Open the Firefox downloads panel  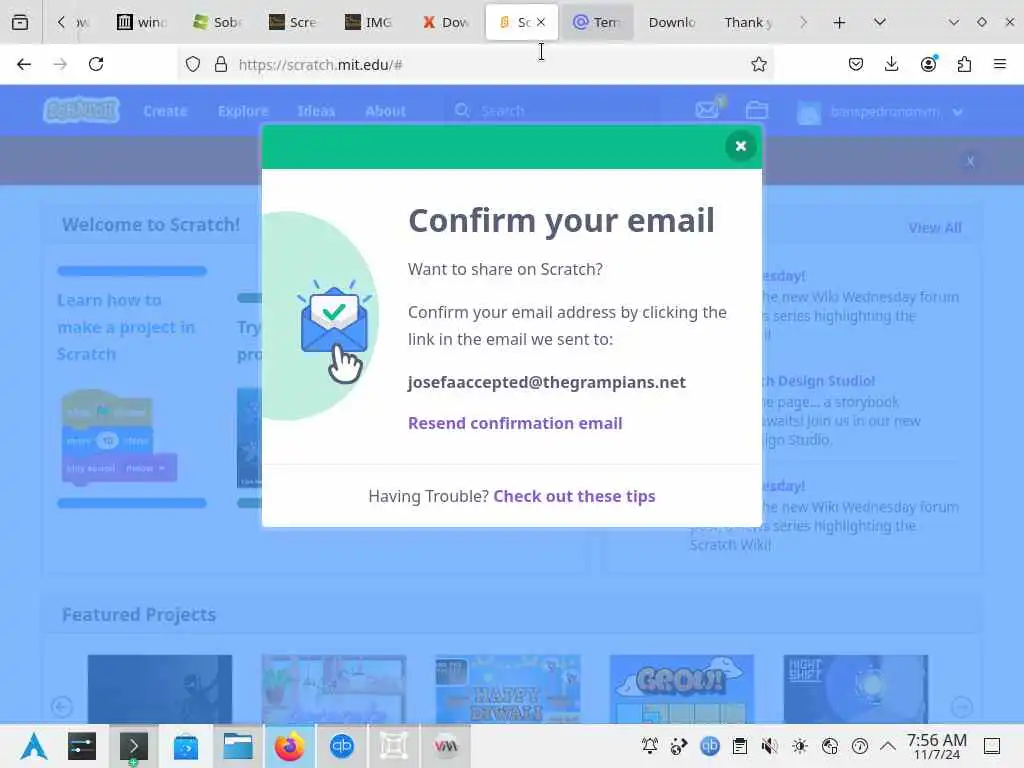891,64
